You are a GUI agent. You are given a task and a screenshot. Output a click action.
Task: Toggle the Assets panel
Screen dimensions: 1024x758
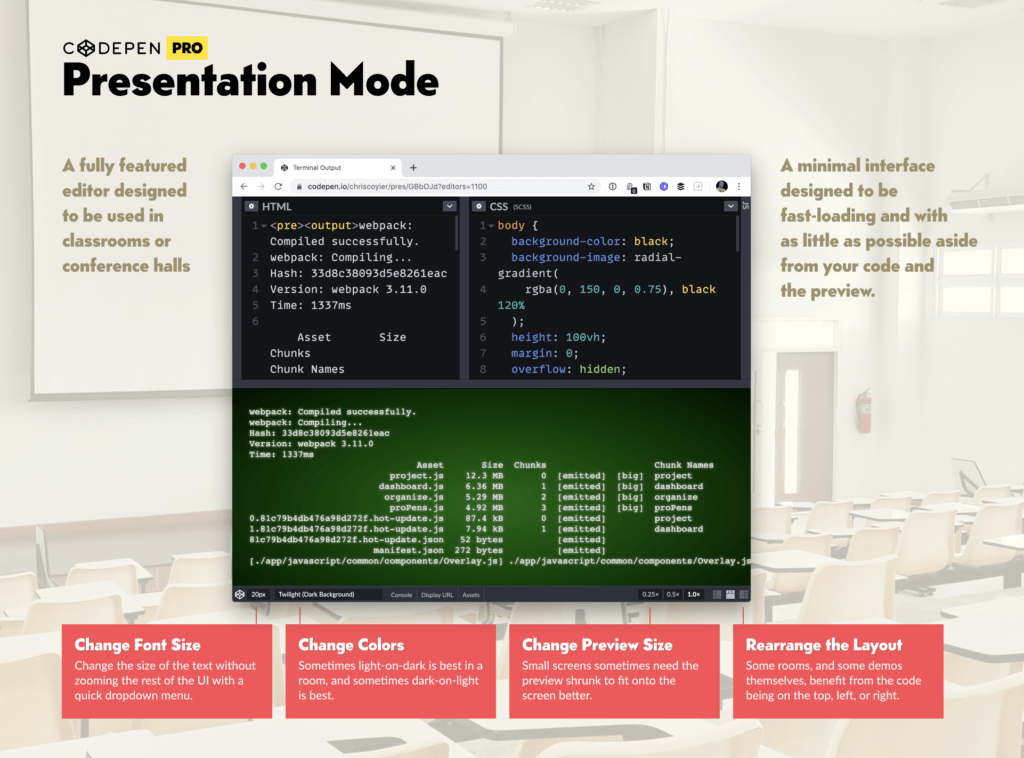tap(470, 594)
